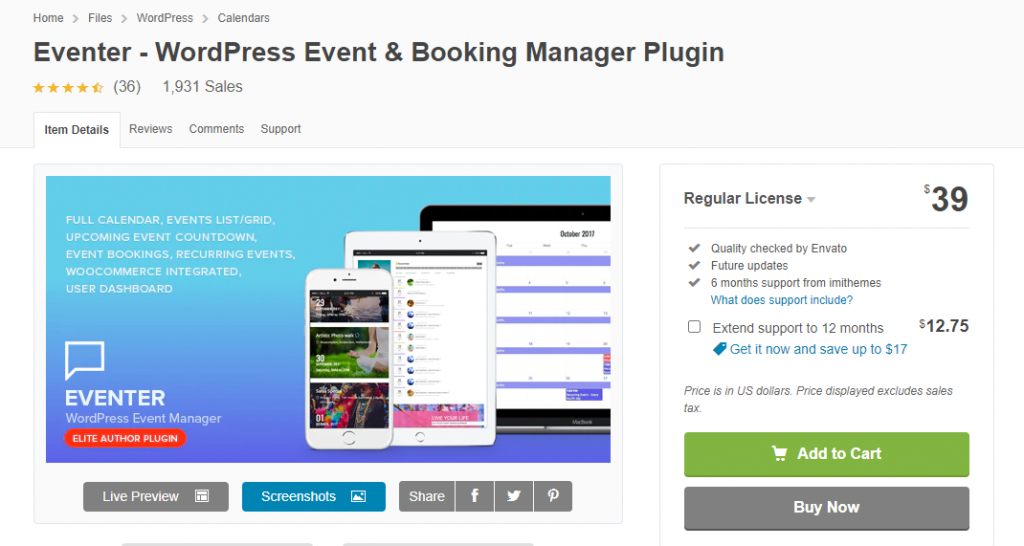Viewport: 1024px width, 546px height.
Task: Click the Buy Now button
Action: coord(826,507)
